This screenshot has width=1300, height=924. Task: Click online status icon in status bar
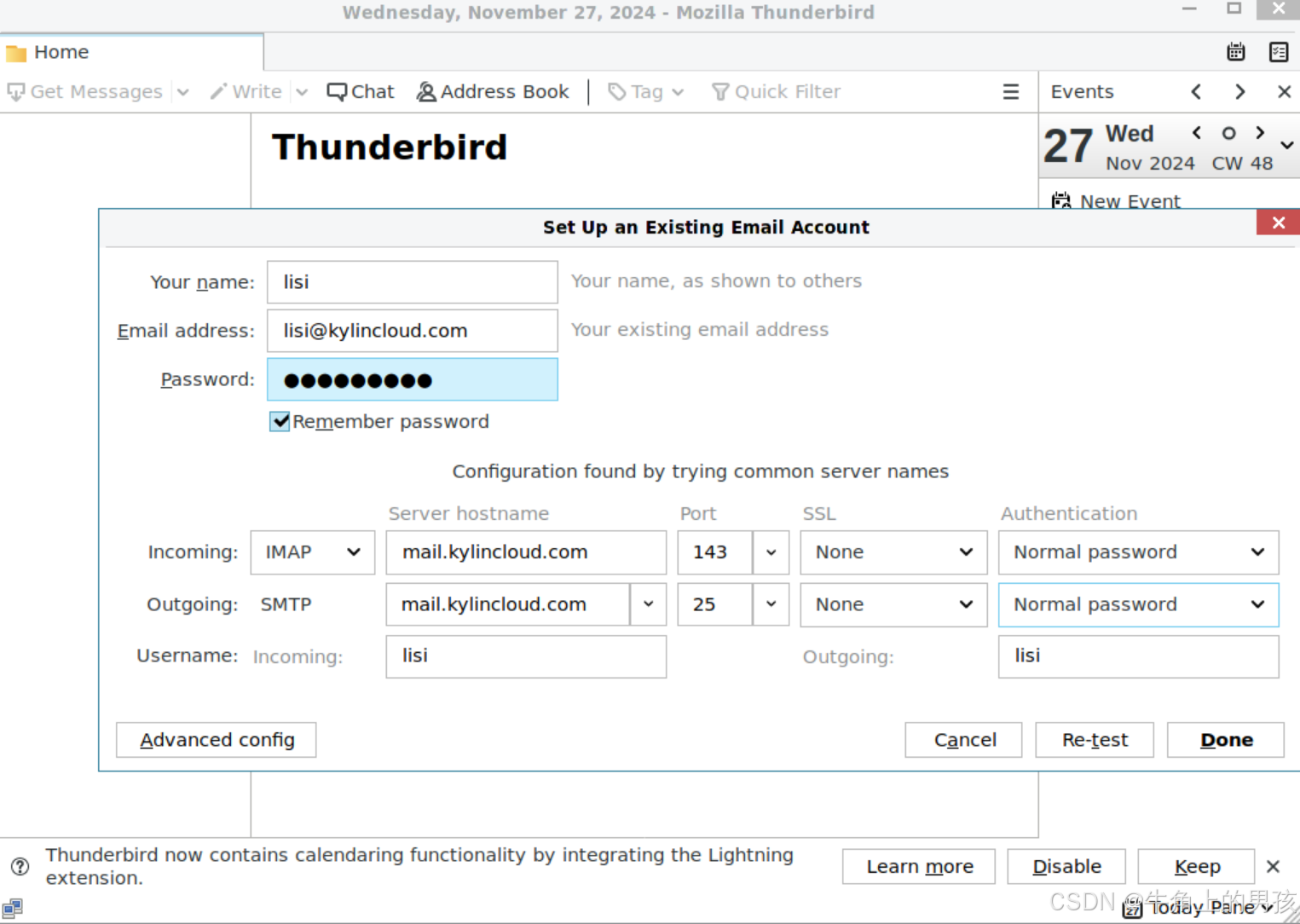click(12, 909)
